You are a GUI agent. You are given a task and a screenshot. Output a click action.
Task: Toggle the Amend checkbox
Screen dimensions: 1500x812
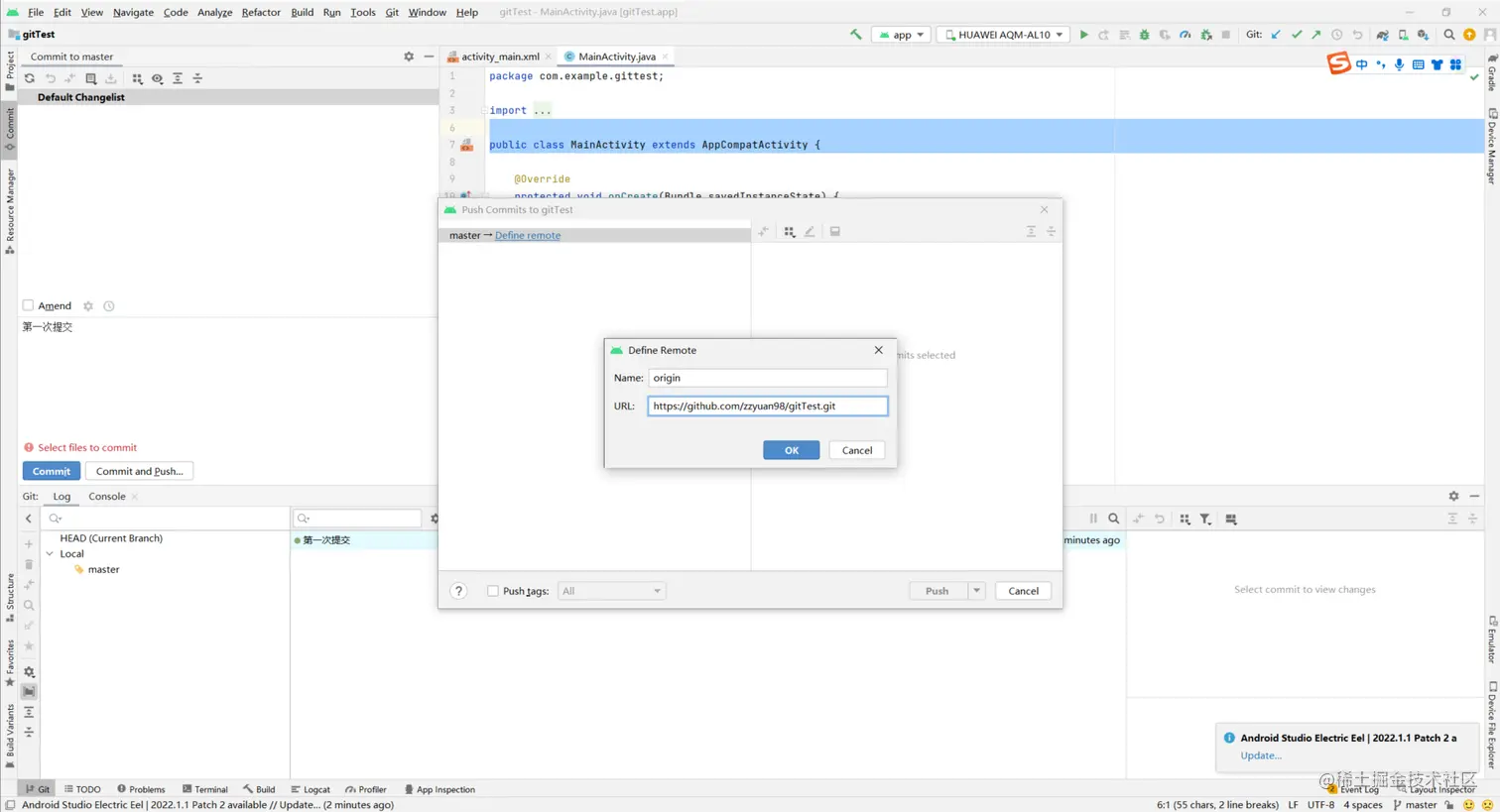(29, 306)
